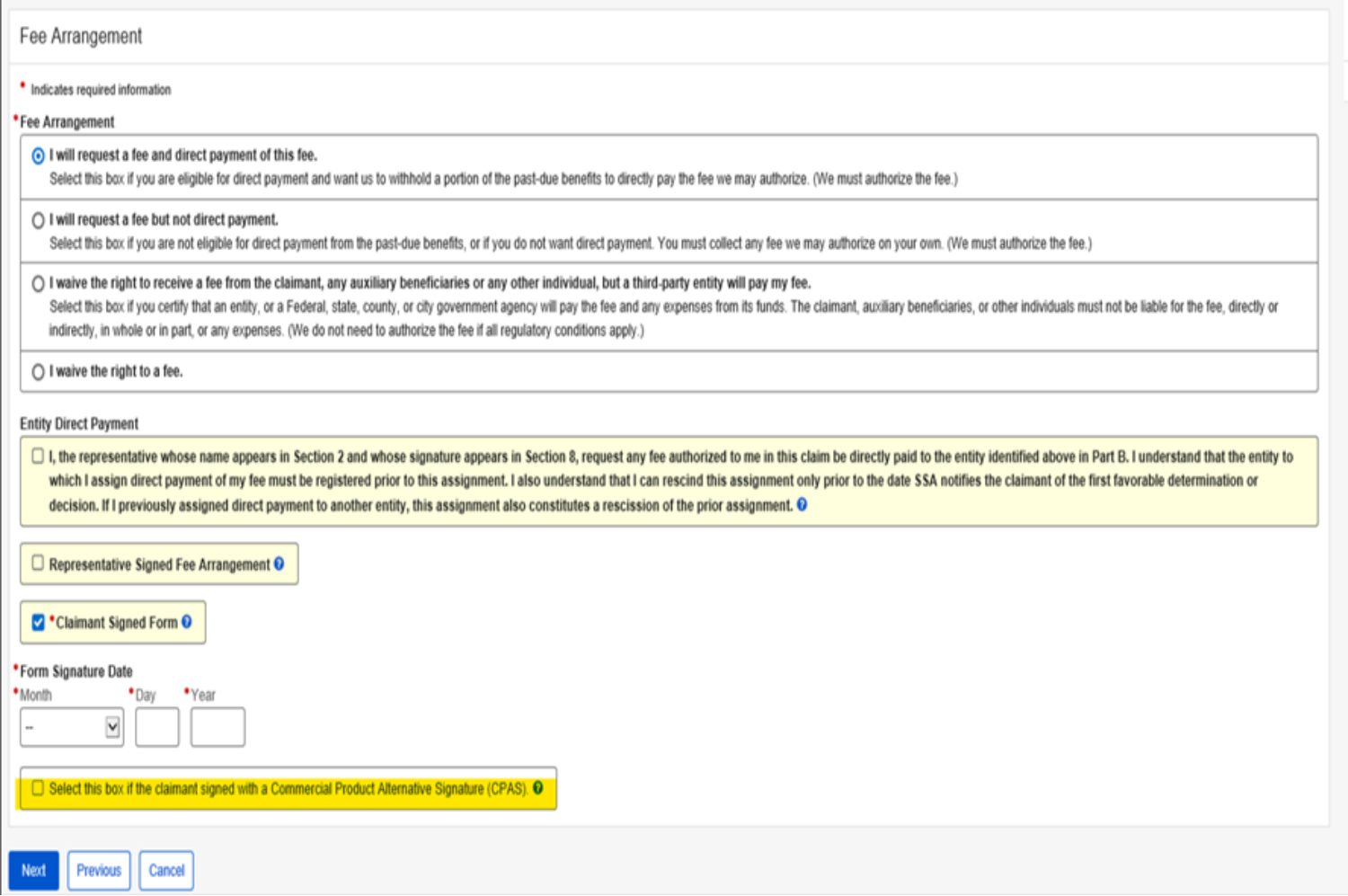Click the Cancel button

pyautogui.click(x=166, y=870)
